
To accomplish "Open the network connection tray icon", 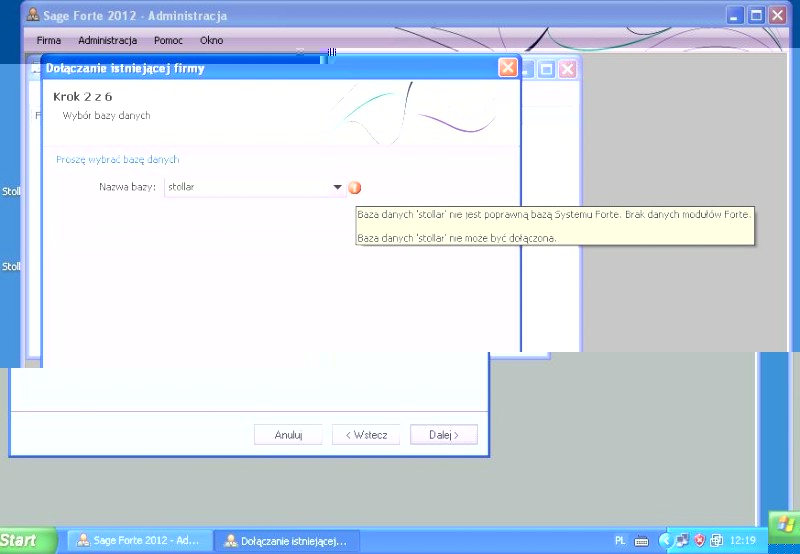I will [x=682, y=540].
